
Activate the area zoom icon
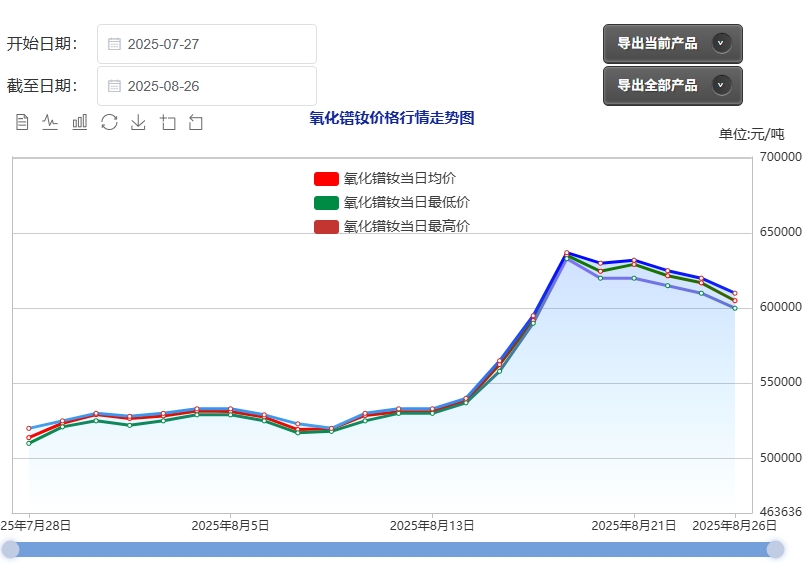point(168,122)
